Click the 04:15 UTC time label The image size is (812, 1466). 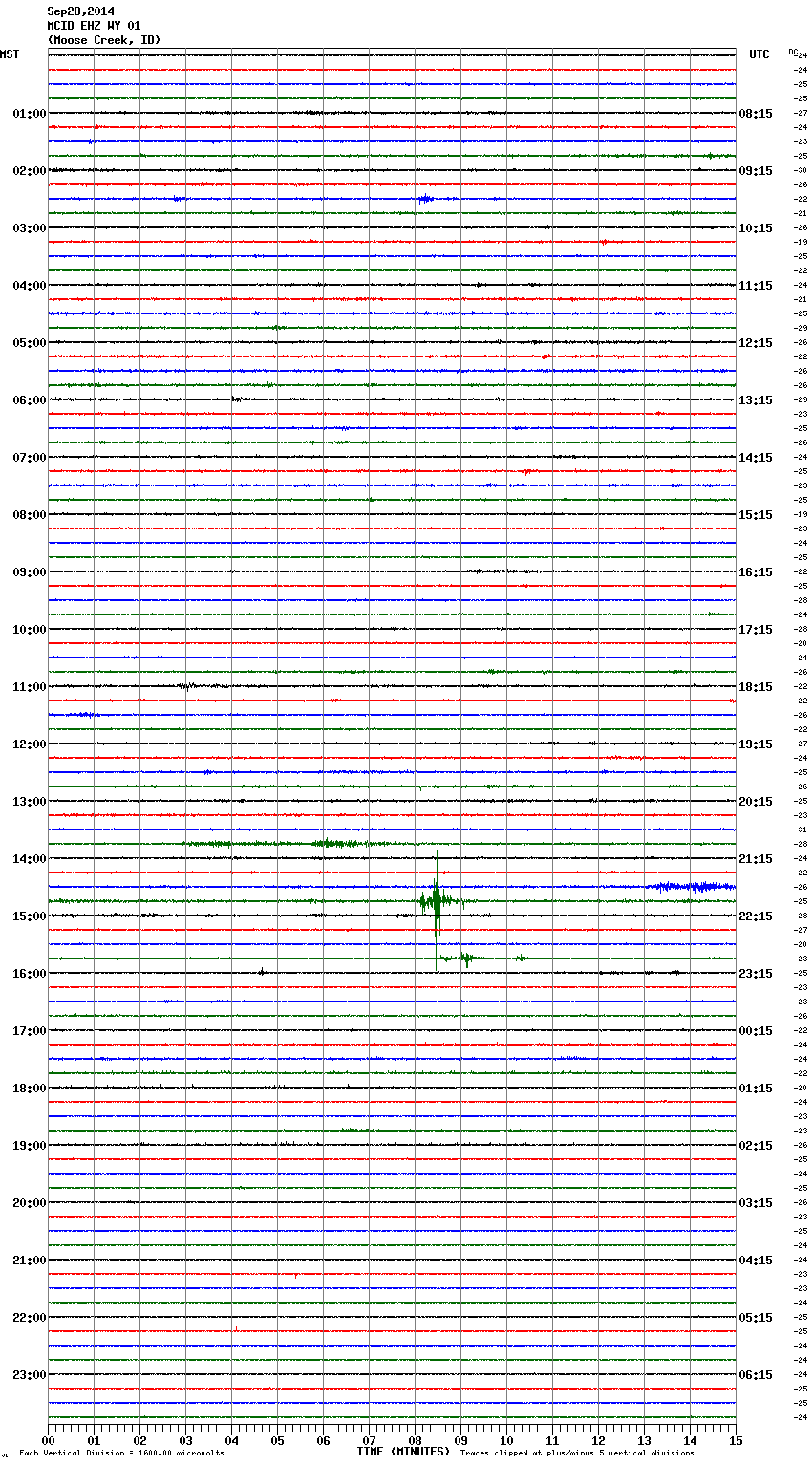point(756,1261)
